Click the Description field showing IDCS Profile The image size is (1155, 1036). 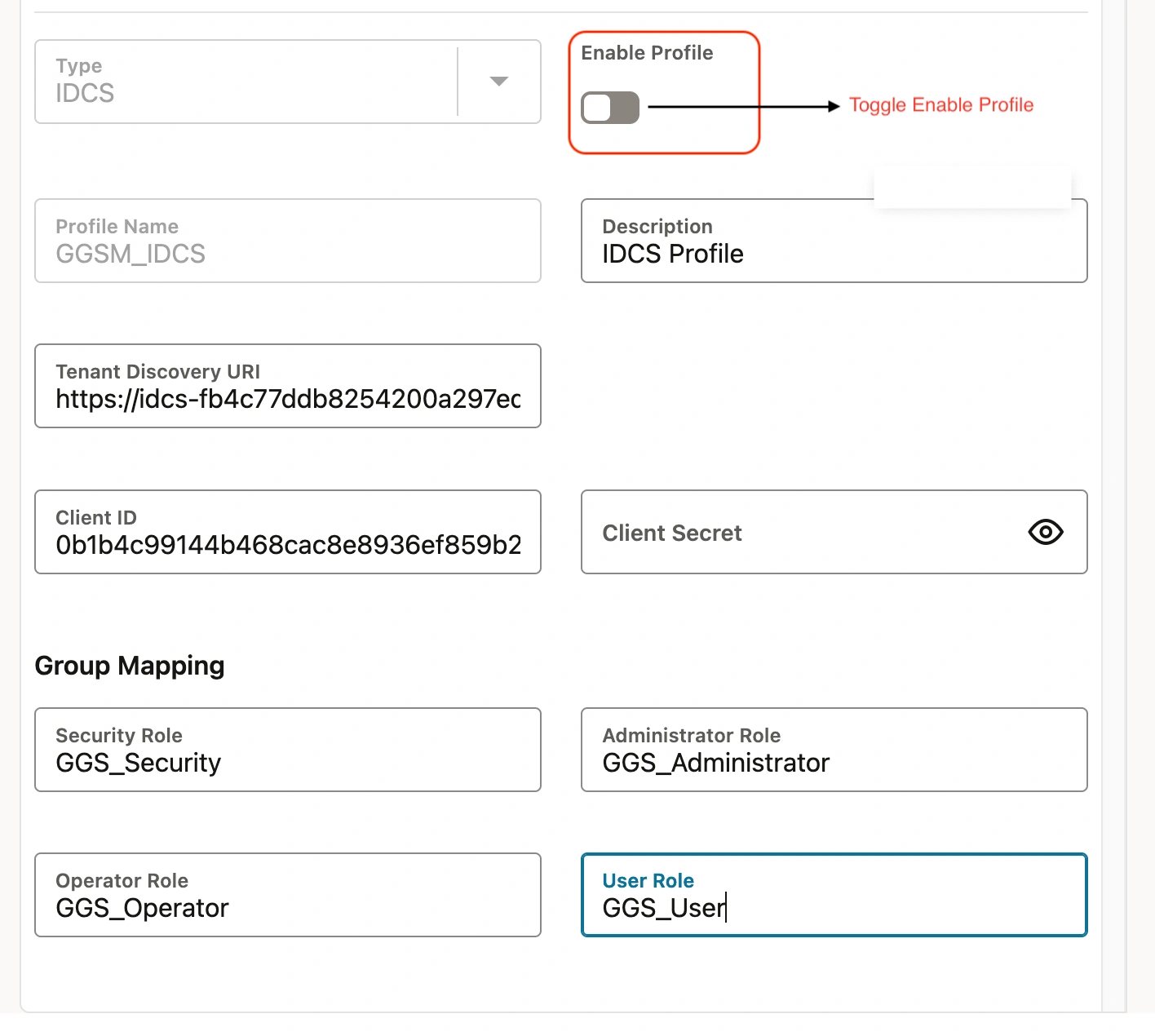[834, 241]
